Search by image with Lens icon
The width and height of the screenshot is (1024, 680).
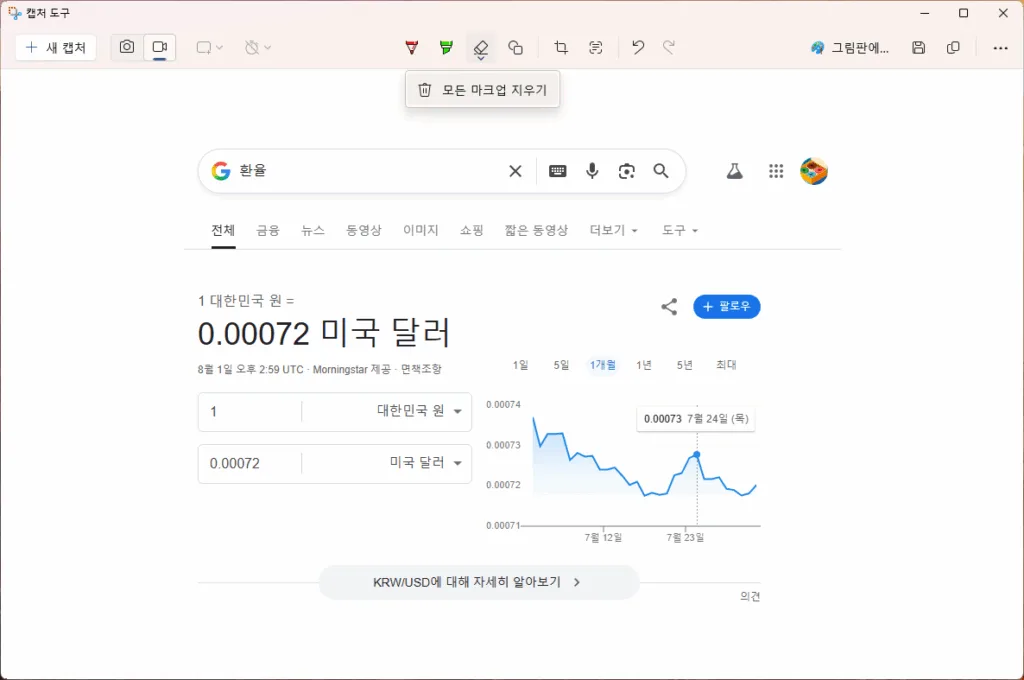pyautogui.click(x=627, y=171)
